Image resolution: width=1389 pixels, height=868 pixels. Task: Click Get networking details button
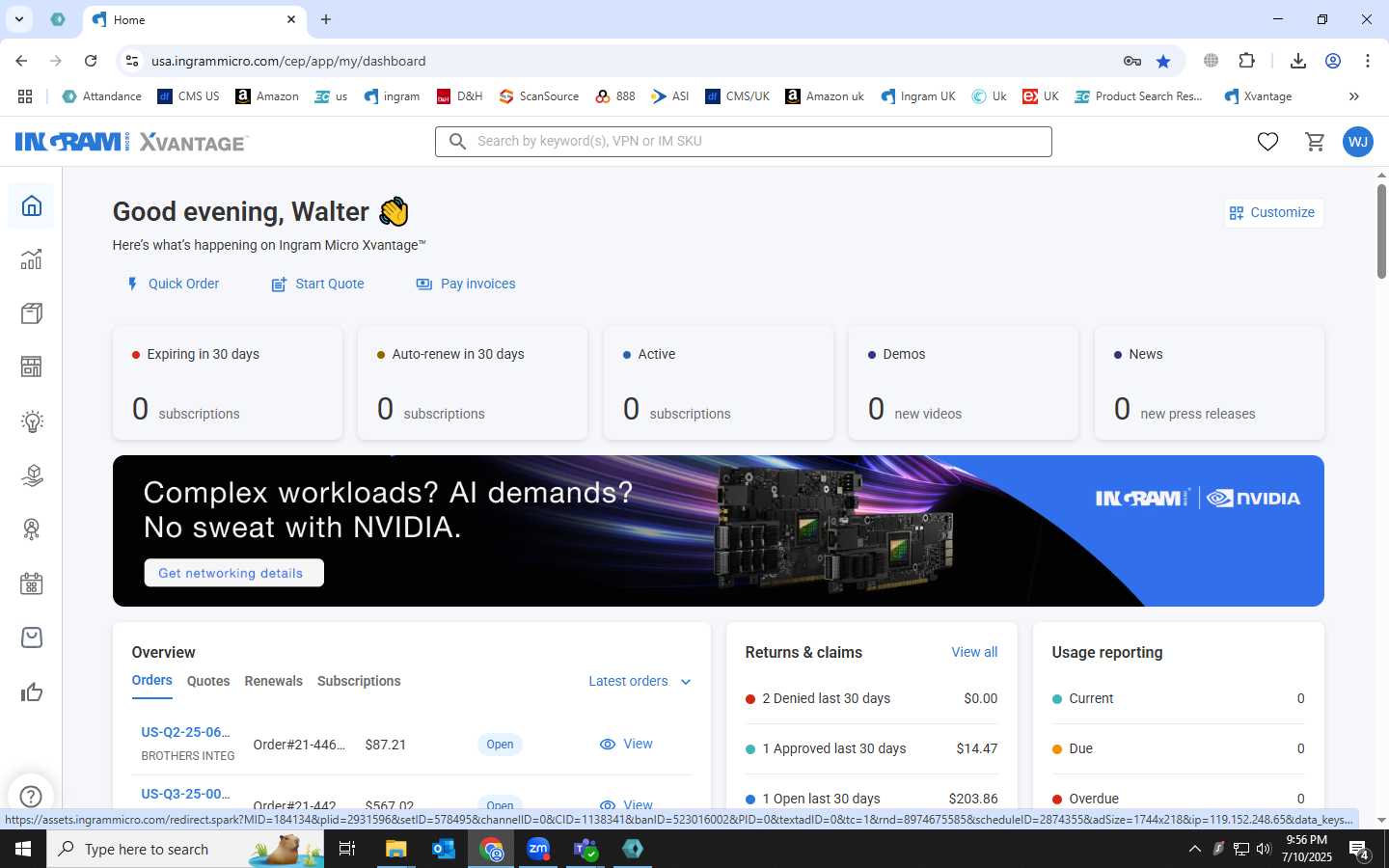click(233, 573)
